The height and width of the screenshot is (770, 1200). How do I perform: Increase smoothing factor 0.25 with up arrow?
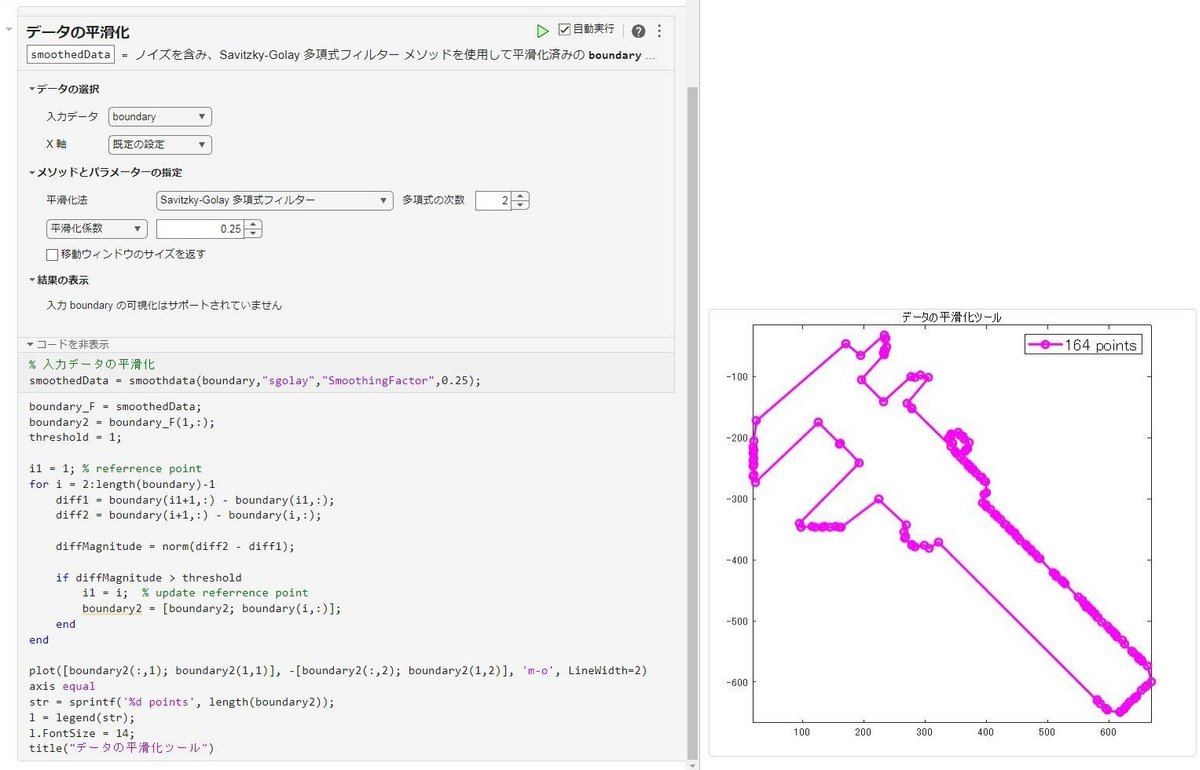tap(254, 224)
